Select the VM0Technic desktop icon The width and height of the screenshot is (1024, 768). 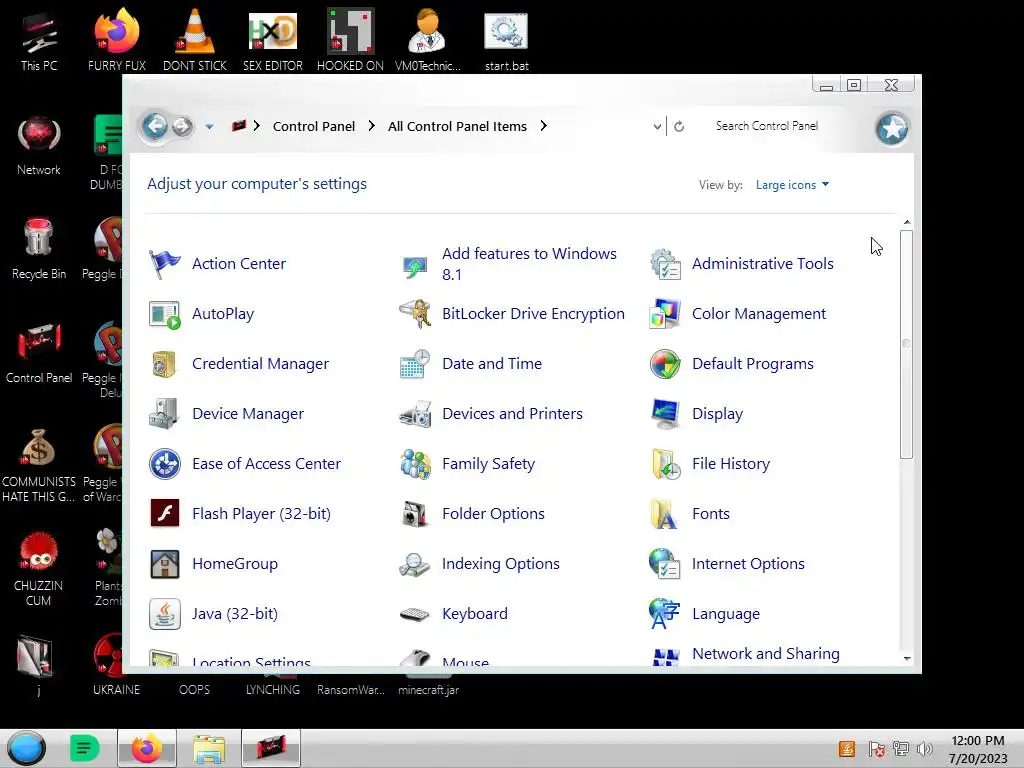click(428, 41)
